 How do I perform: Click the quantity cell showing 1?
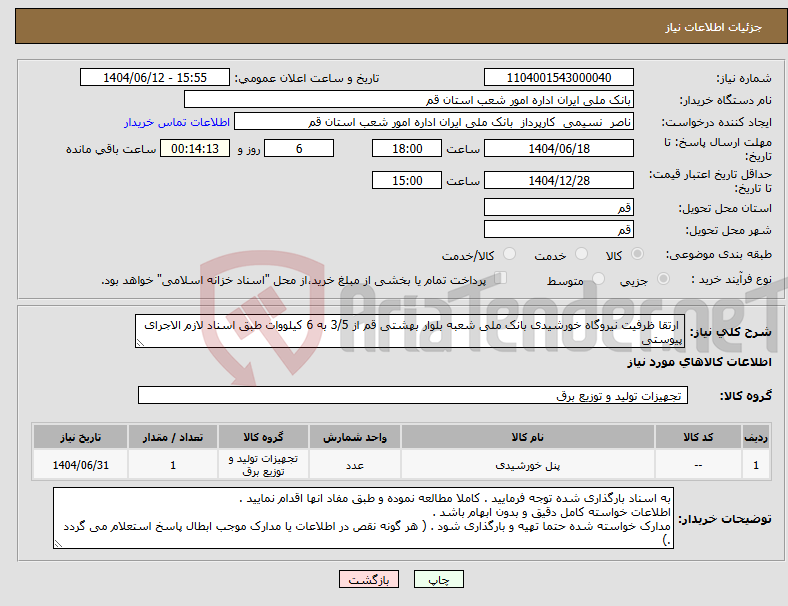(173, 465)
